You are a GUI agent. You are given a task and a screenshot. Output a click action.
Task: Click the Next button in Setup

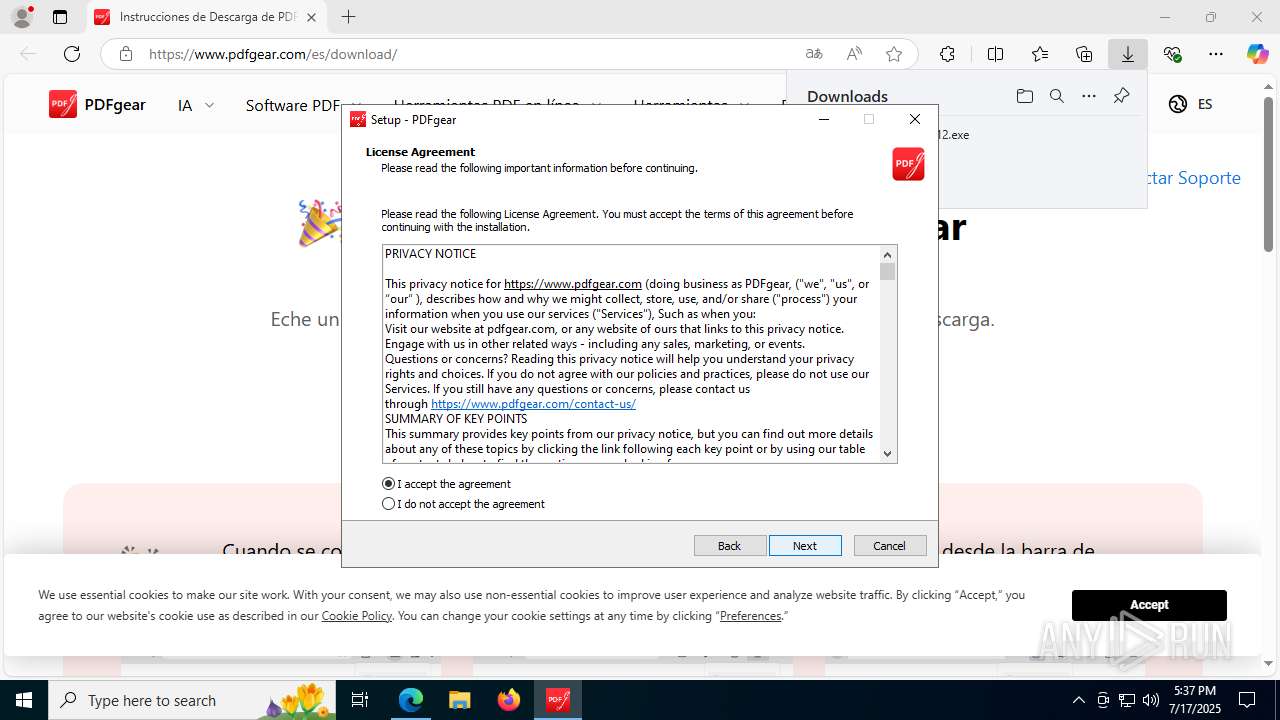coord(805,545)
